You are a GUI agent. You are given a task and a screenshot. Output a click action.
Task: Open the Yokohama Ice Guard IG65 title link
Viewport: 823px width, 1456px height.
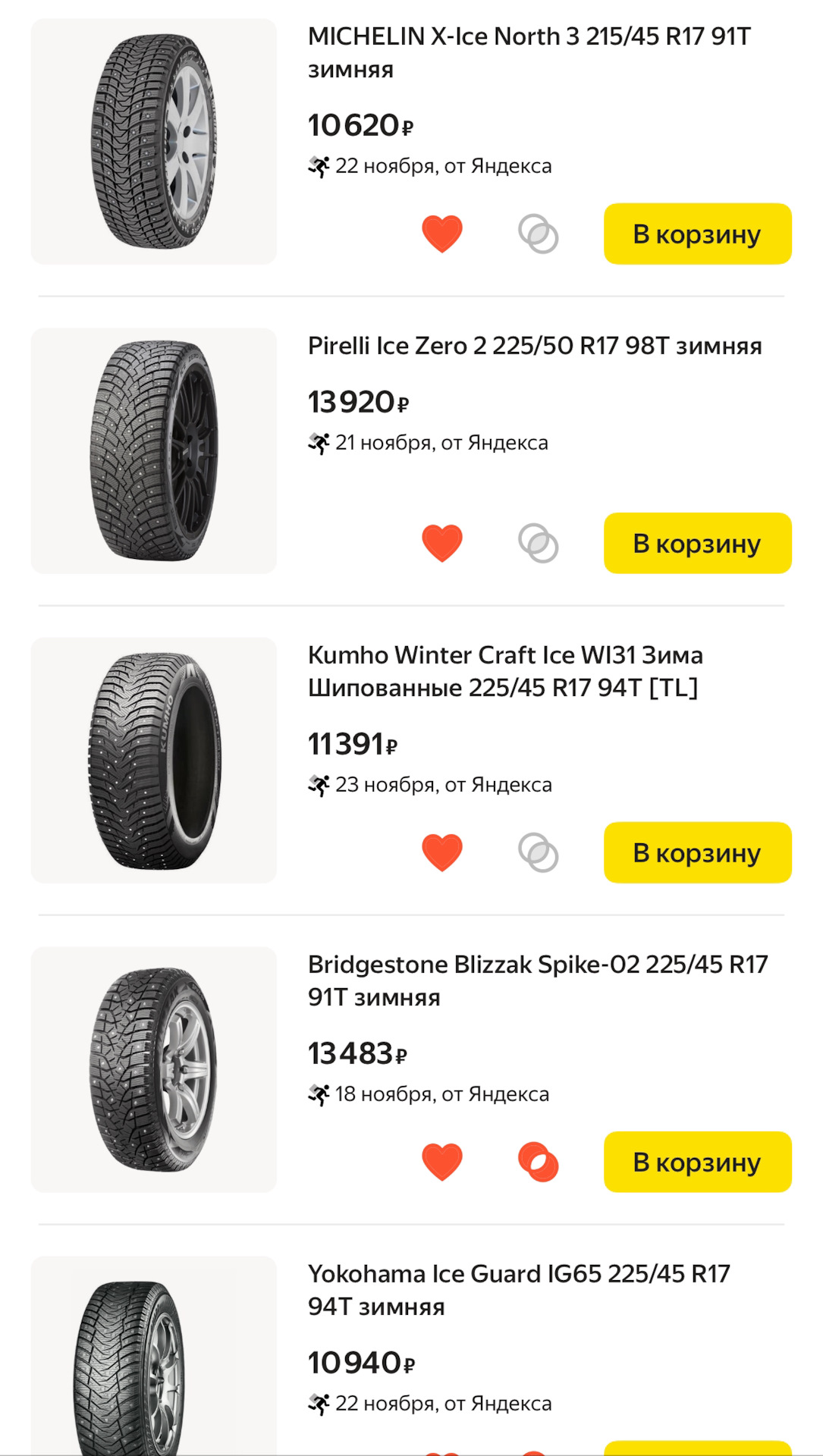click(519, 1290)
